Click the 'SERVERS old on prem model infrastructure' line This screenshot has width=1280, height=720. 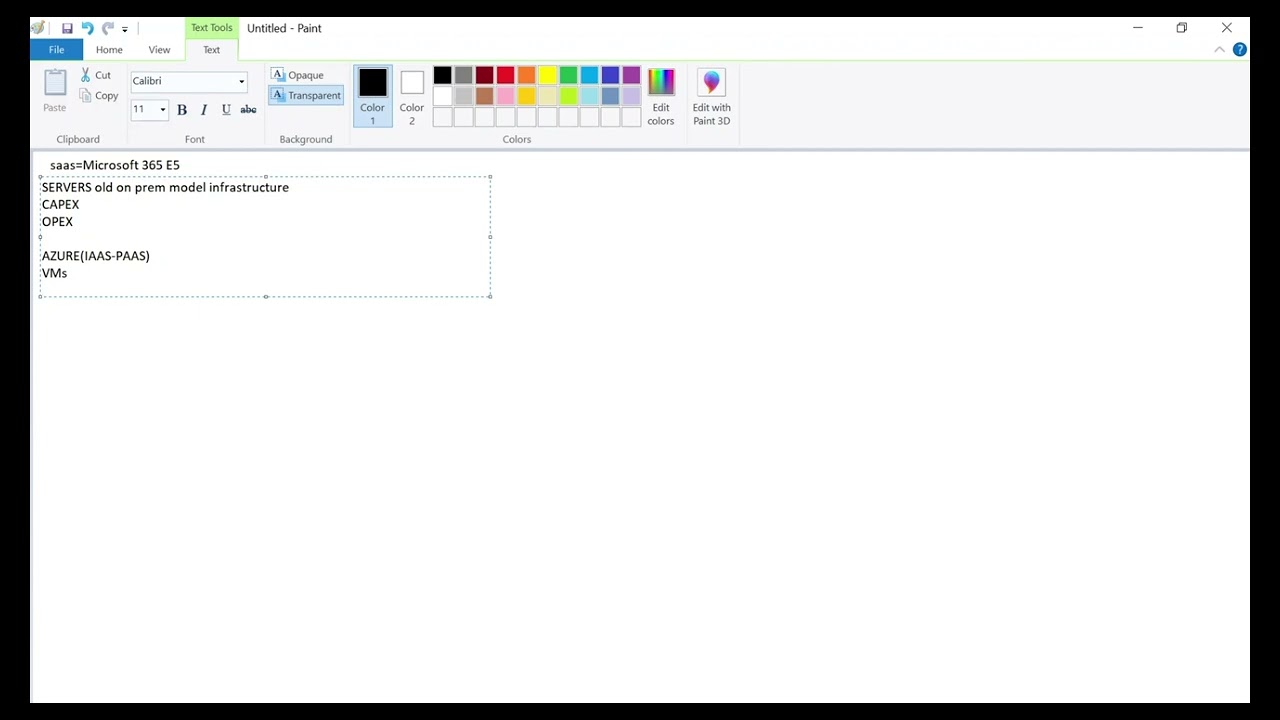click(165, 187)
